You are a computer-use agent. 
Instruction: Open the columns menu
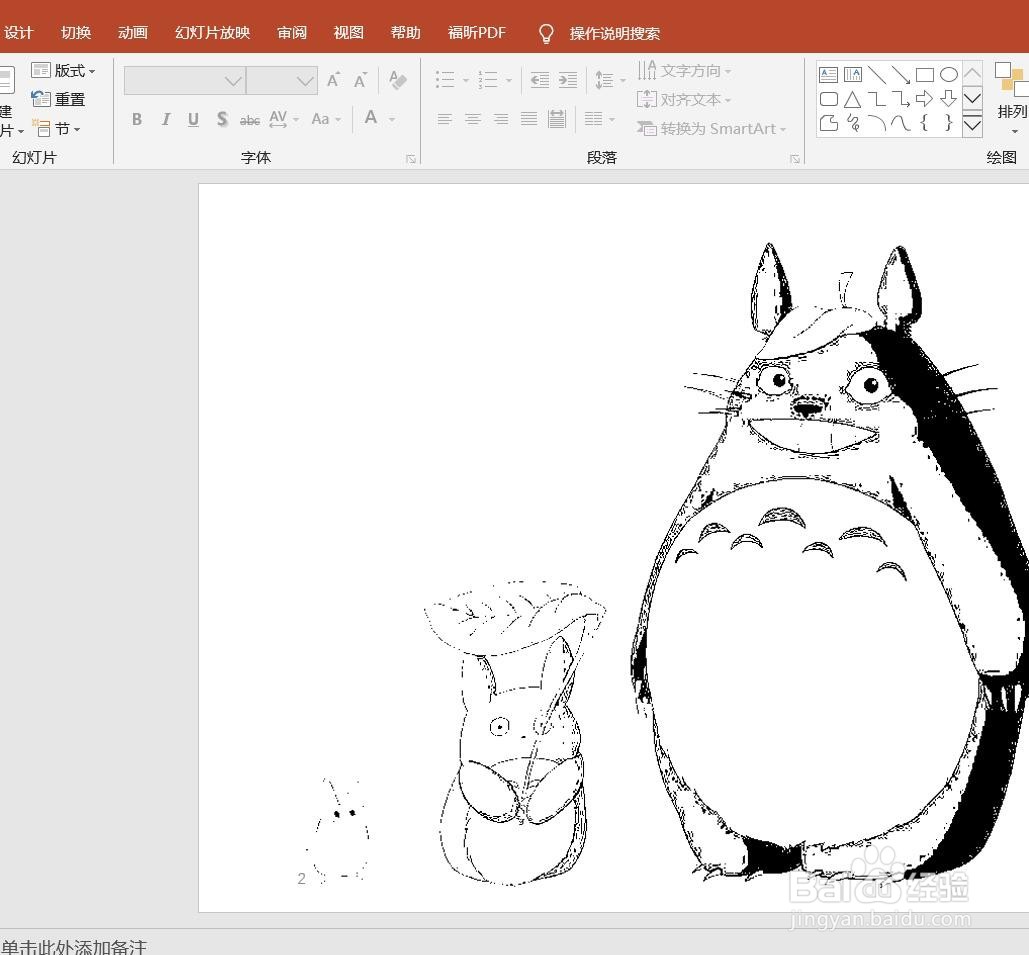[600, 119]
